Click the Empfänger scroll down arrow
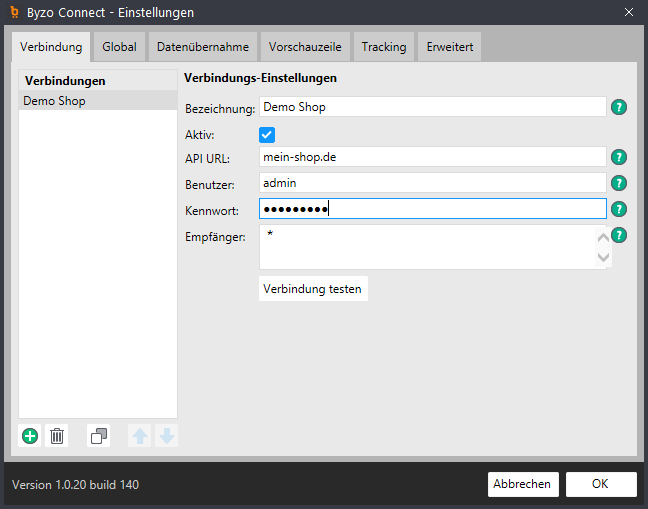Viewport: 648px width, 509px height. tap(603, 257)
